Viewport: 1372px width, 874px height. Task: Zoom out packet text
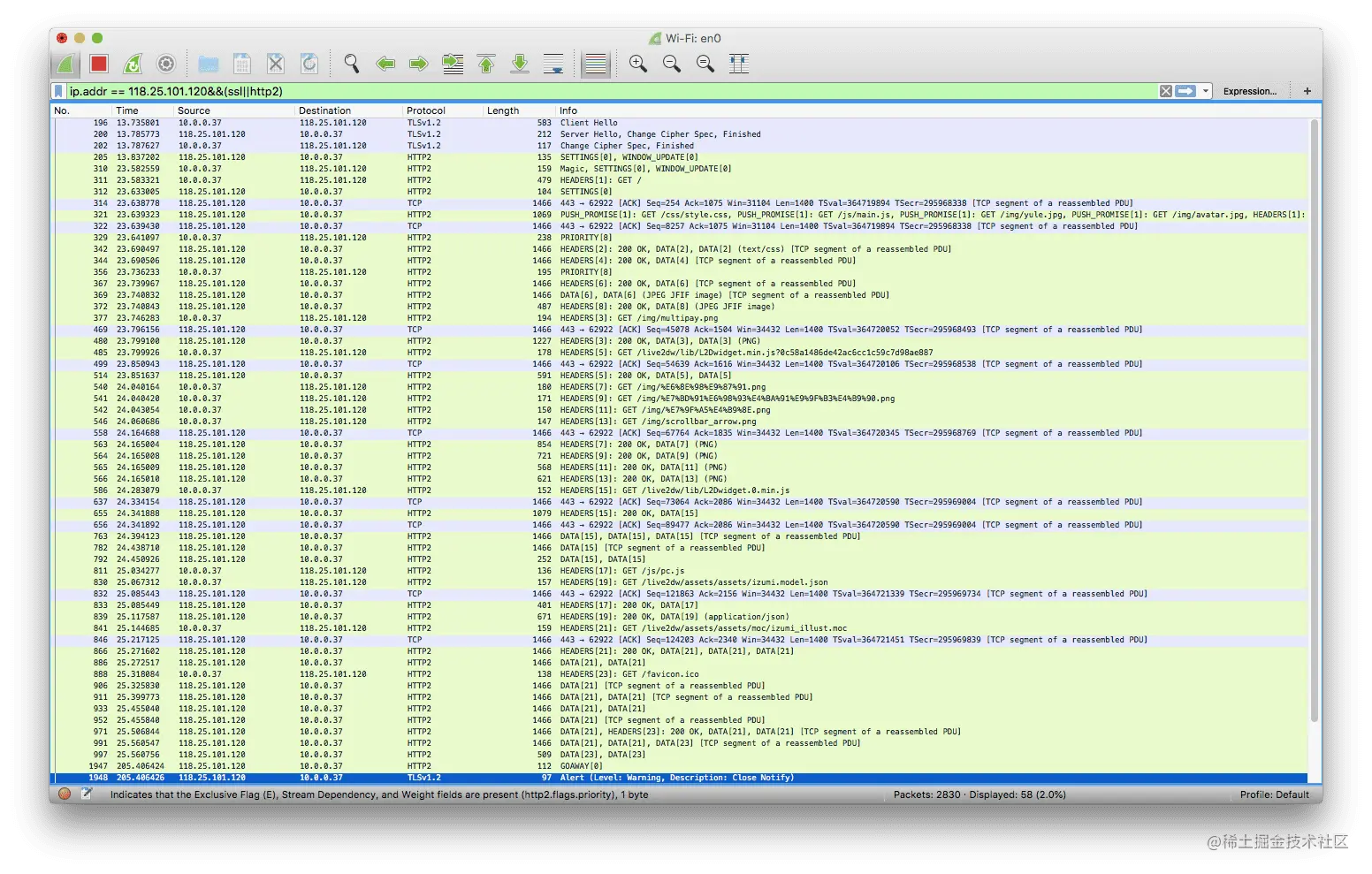coord(672,64)
